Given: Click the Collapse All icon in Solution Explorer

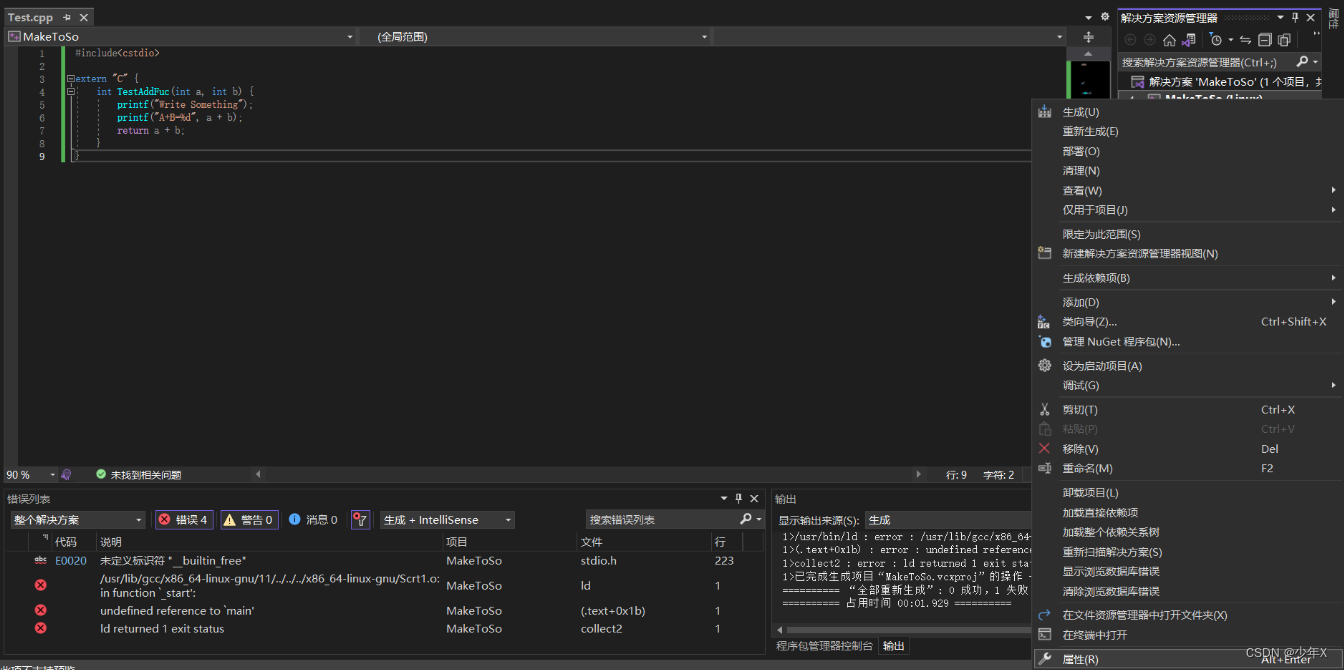Looking at the screenshot, I should click(x=1266, y=41).
